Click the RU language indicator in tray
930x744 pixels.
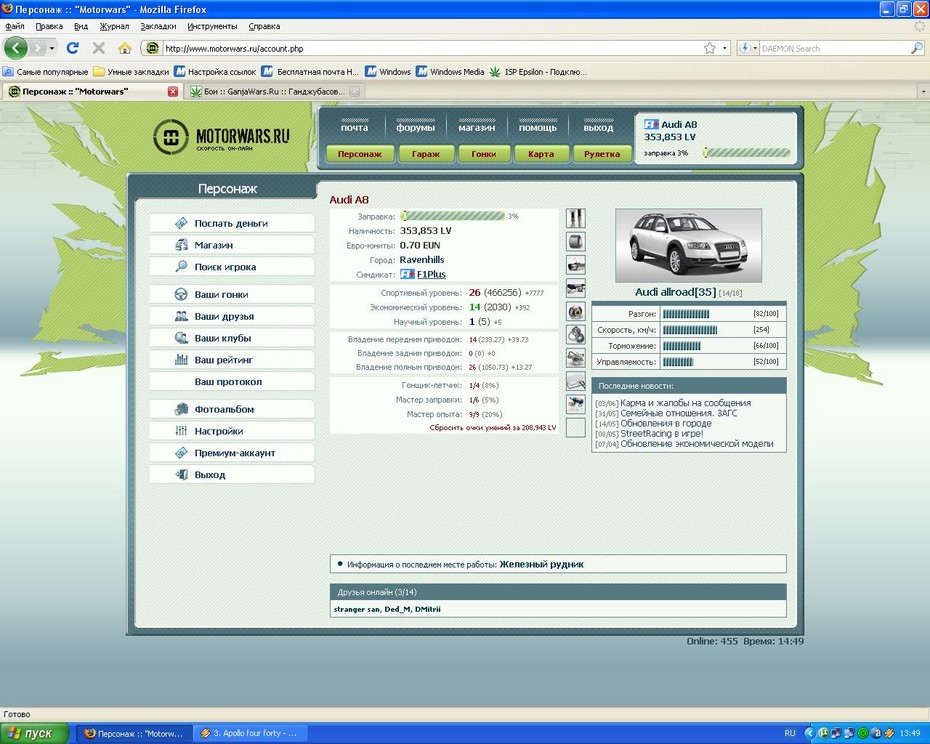(x=789, y=733)
